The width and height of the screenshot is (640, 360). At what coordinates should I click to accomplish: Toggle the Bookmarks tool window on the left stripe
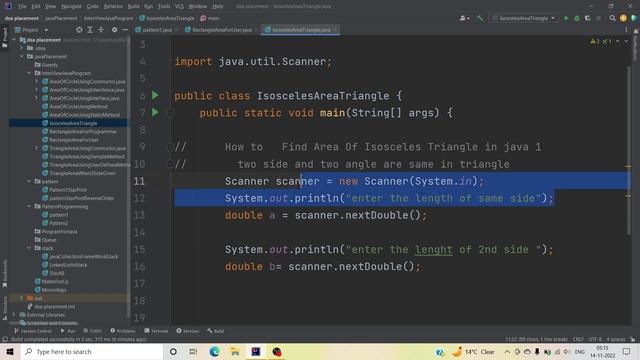click(4, 273)
